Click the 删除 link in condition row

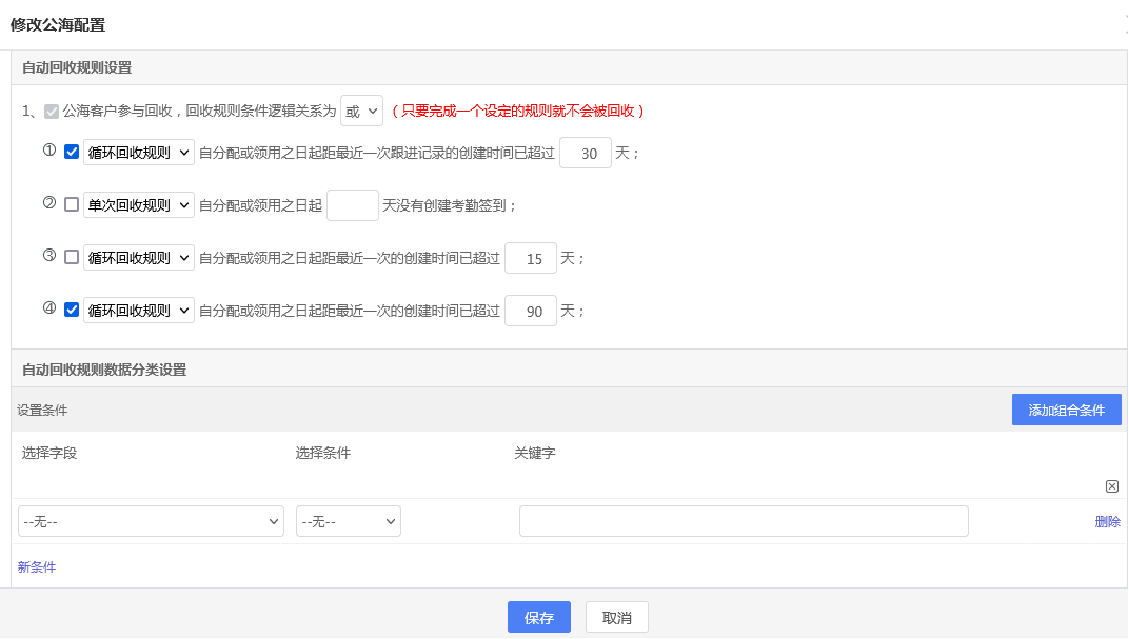tap(1107, 521)
